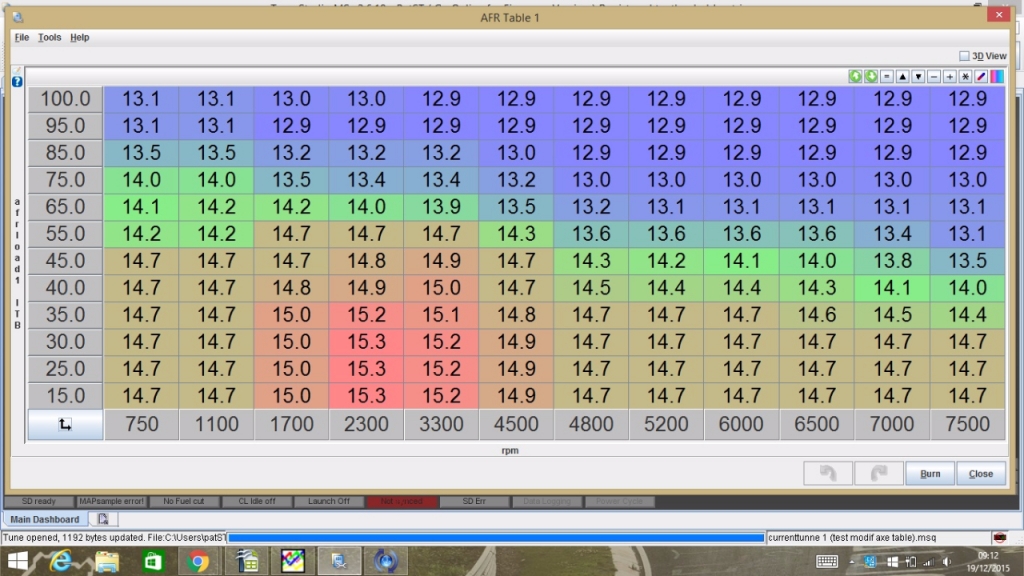Select the 100.0 load axis cell
Screen dimensions: 1024x576
tap(65, 99)
